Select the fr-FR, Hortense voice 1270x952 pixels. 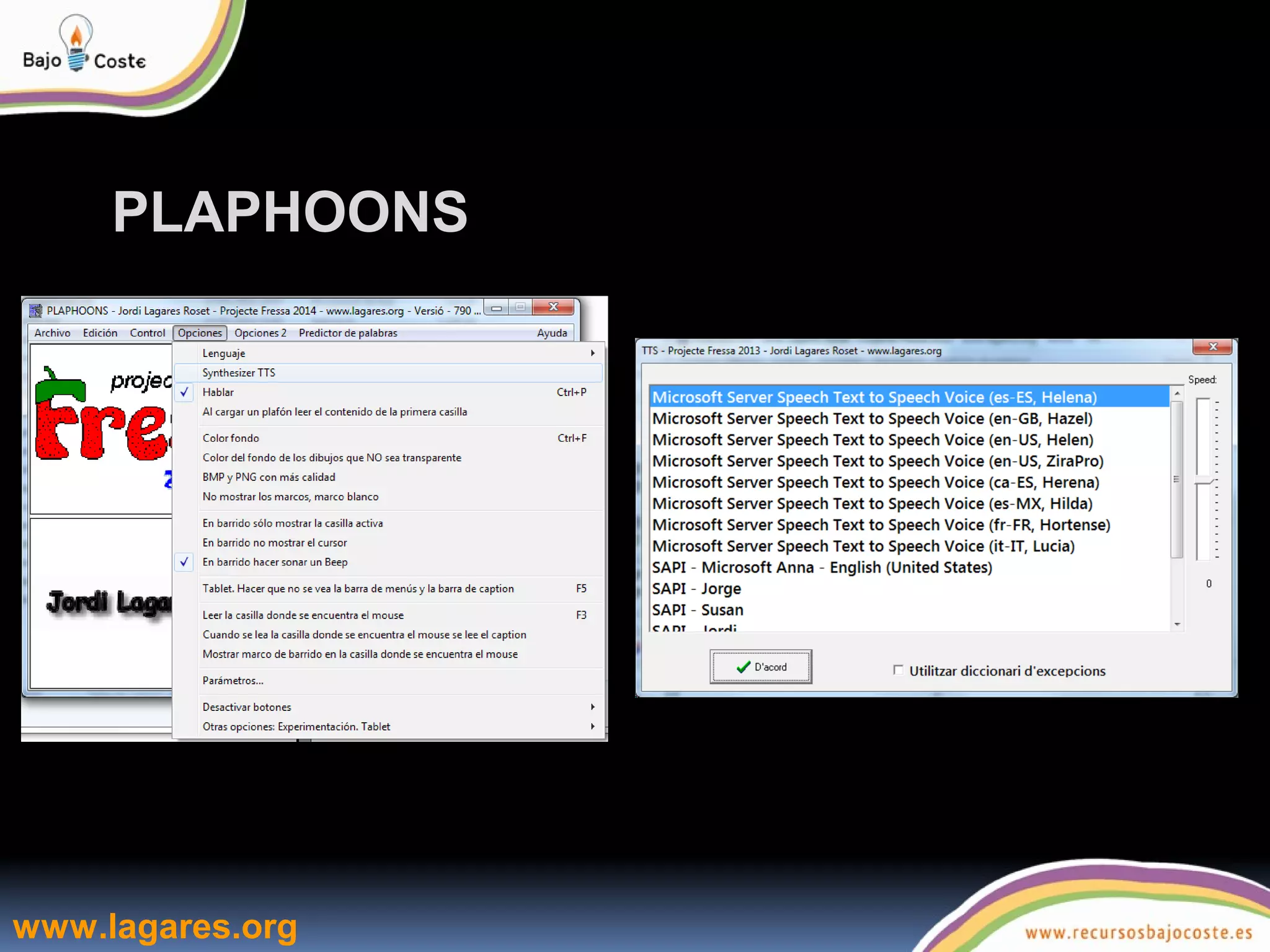click(910, 525)
